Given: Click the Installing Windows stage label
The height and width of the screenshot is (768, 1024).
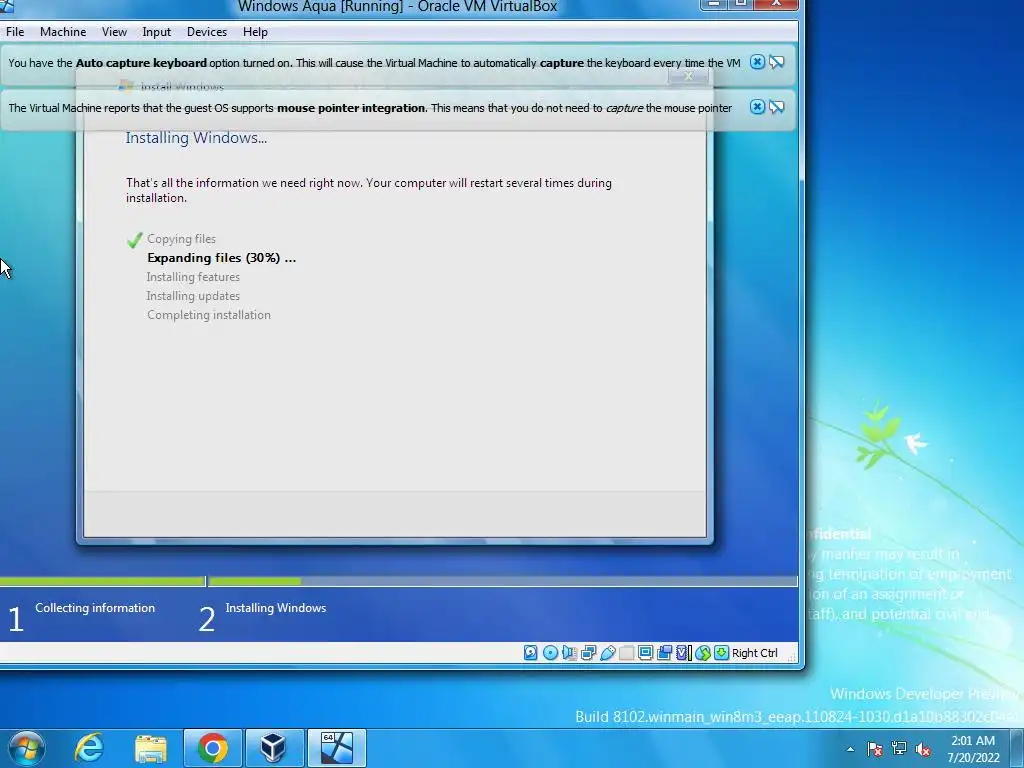Looking at the screenshot, I should coord(276,607).
